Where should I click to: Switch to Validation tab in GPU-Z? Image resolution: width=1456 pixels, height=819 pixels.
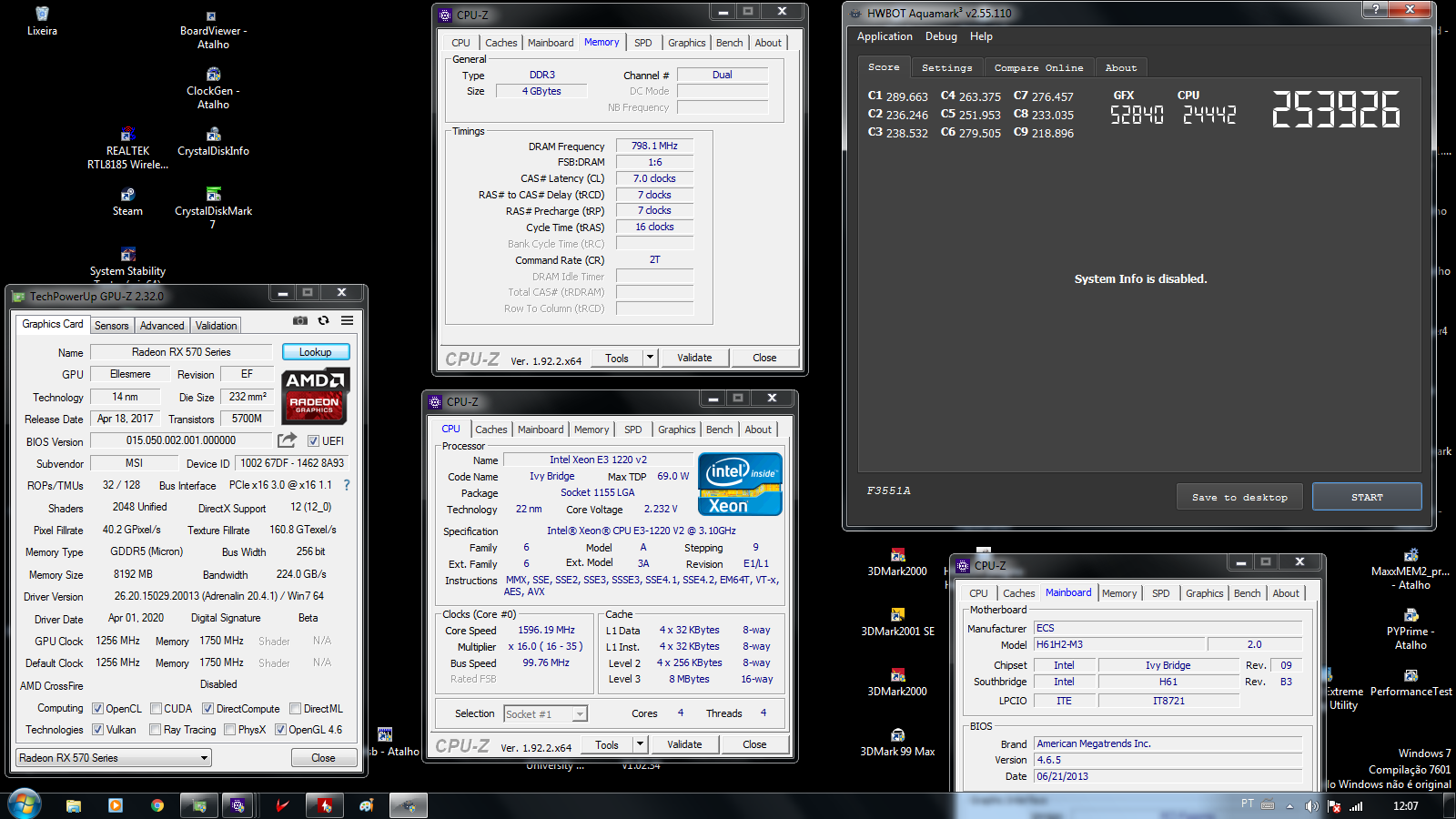click(x=216, y=326)
